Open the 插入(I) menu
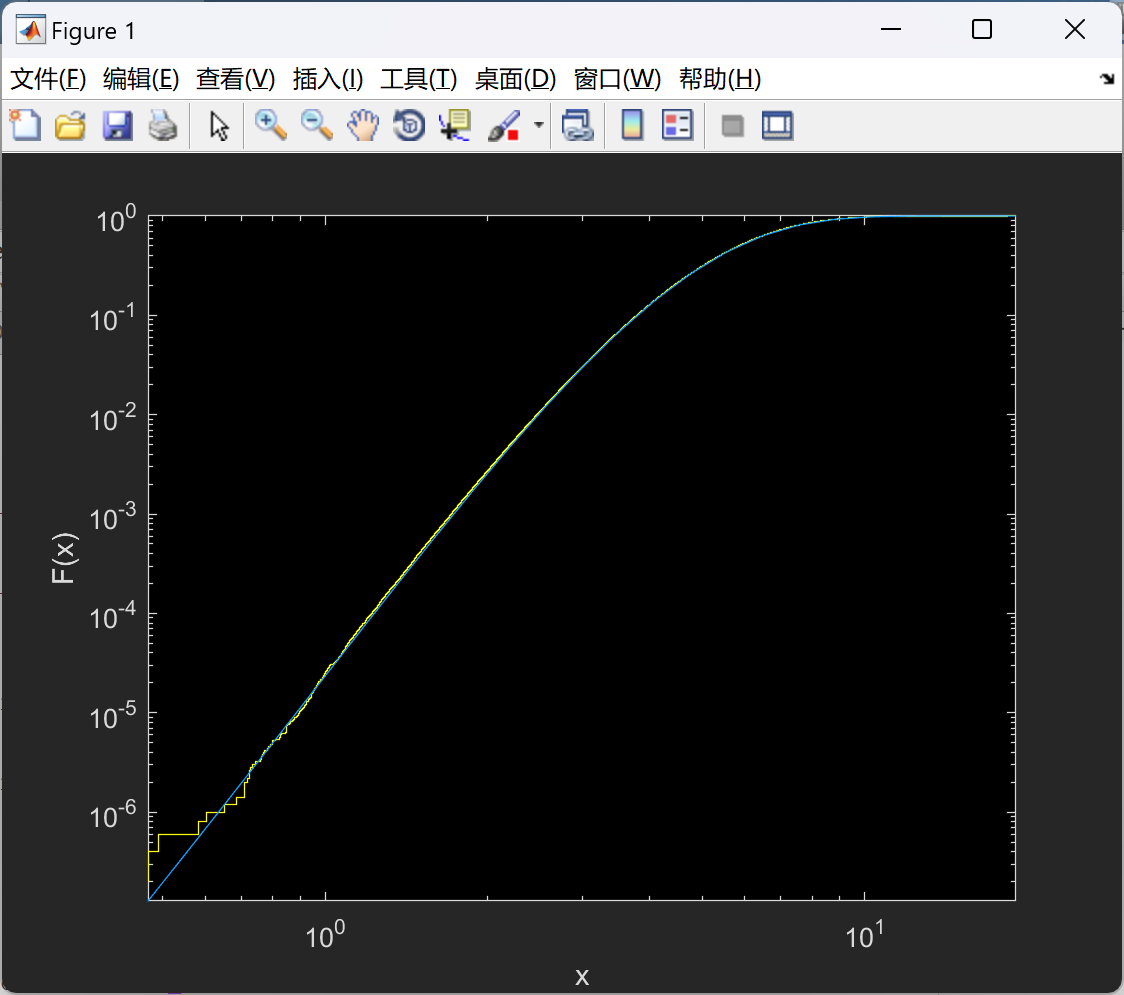The width and height of the screenshot is (1124, 995). click(x=328, y=79)
